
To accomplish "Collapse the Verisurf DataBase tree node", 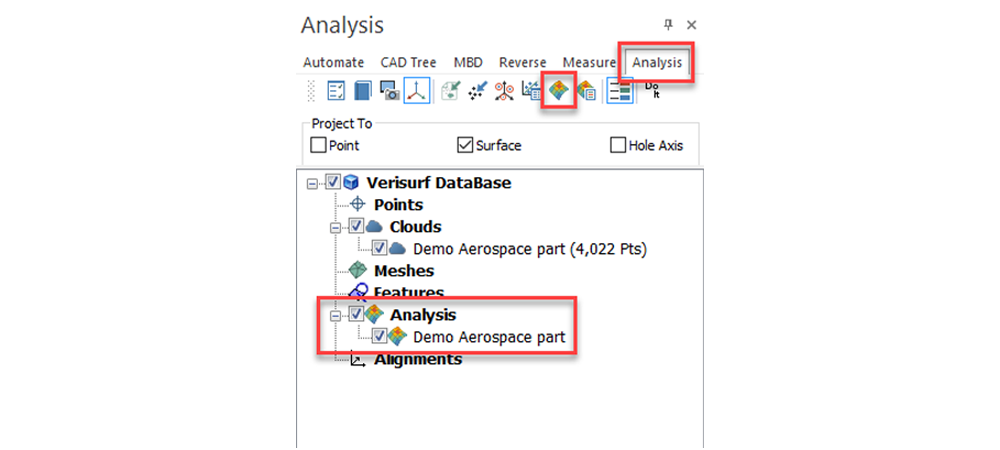I will coord(312,184).
